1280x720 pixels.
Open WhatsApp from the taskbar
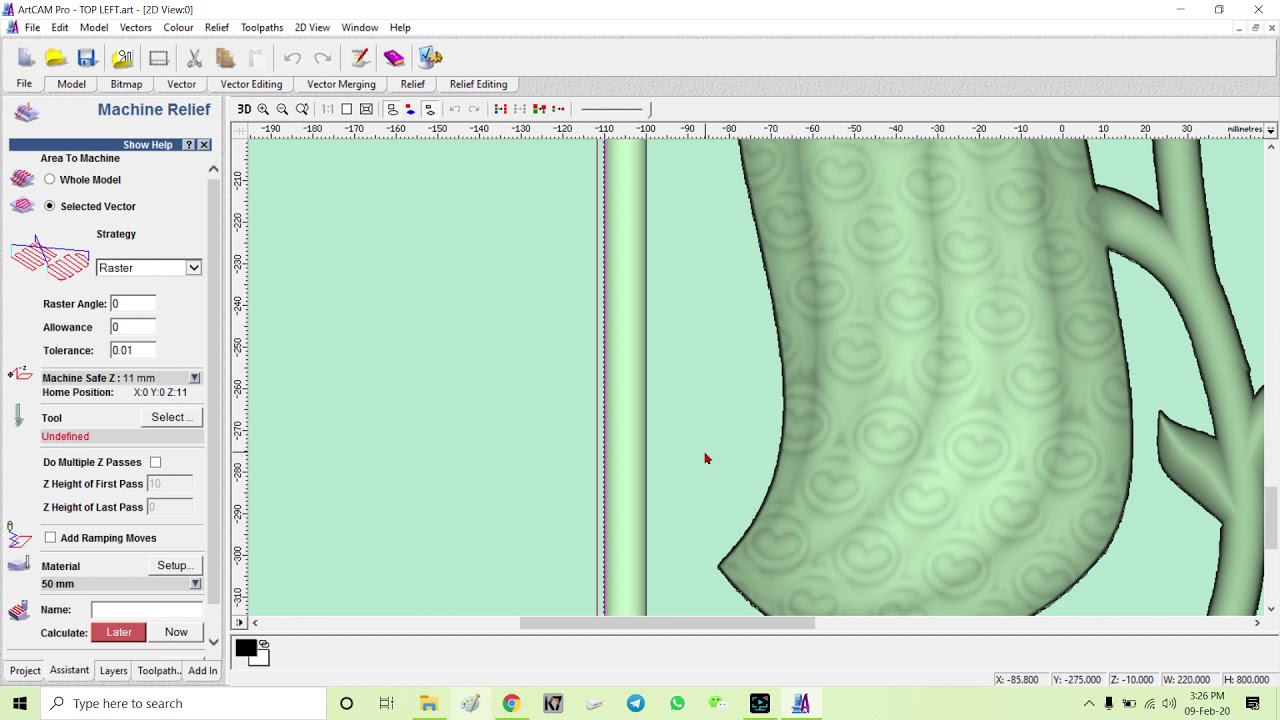(x=677, y=703)
